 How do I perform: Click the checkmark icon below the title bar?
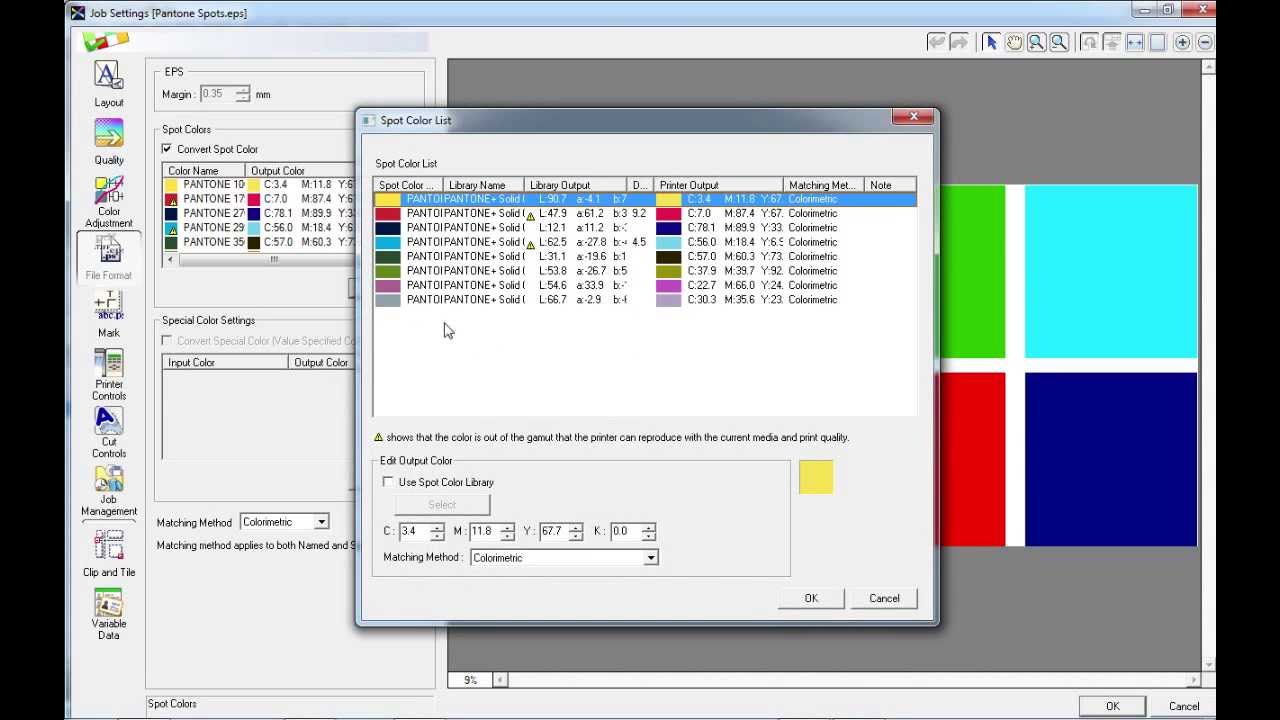pos(107,41)
